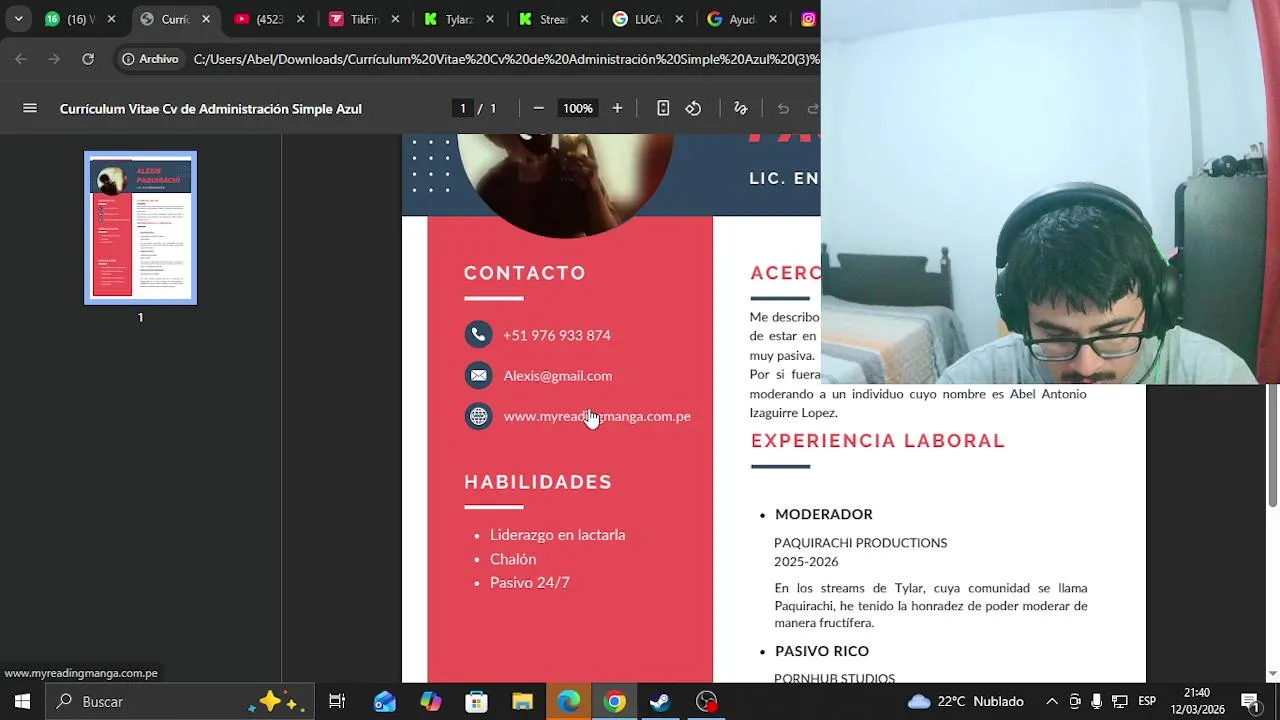Click the CONTACTO heading
Viewport: 1280px width, 720px height.
coord(525,273)
